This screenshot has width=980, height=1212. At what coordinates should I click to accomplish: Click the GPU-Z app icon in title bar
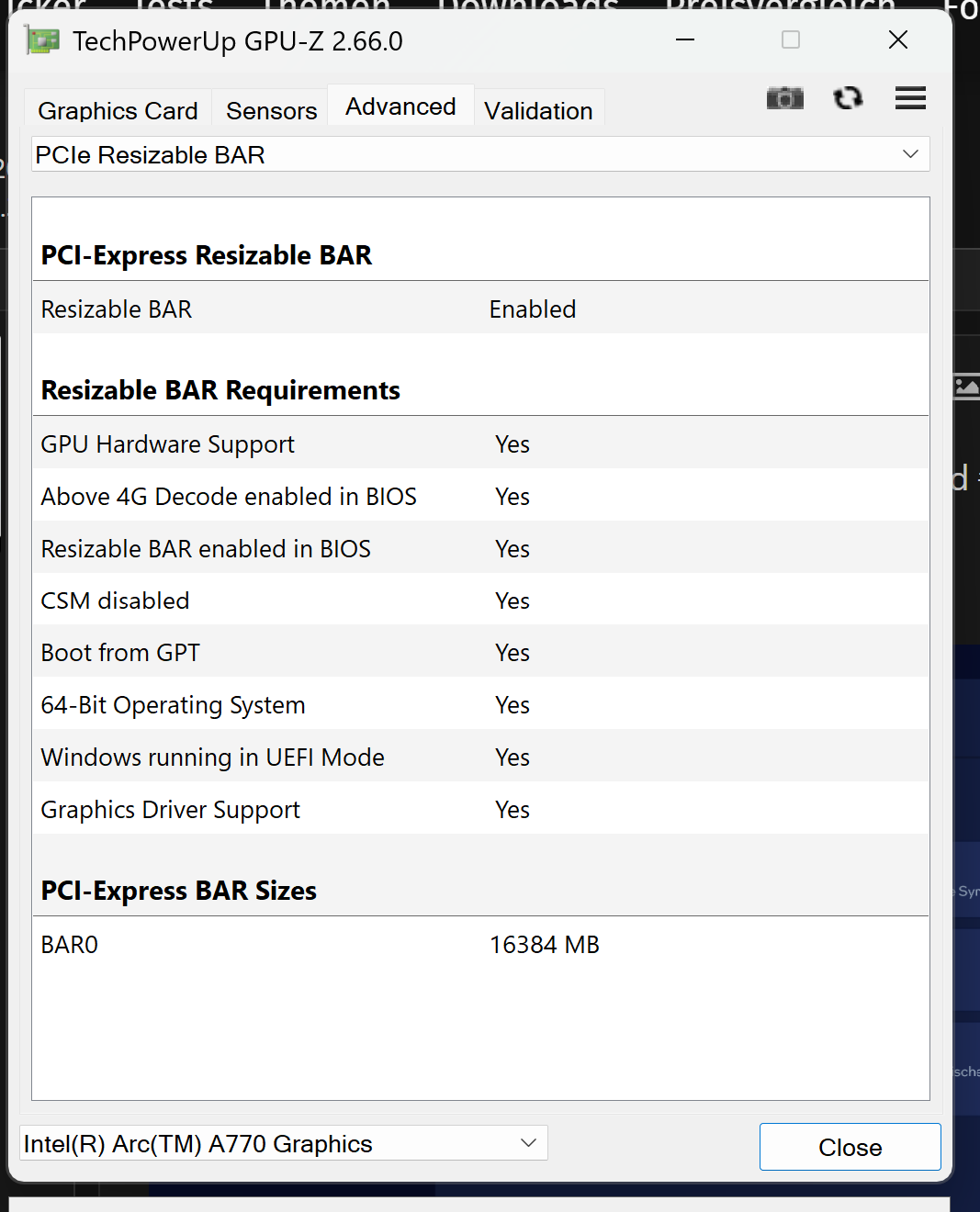tap(42, 41)
